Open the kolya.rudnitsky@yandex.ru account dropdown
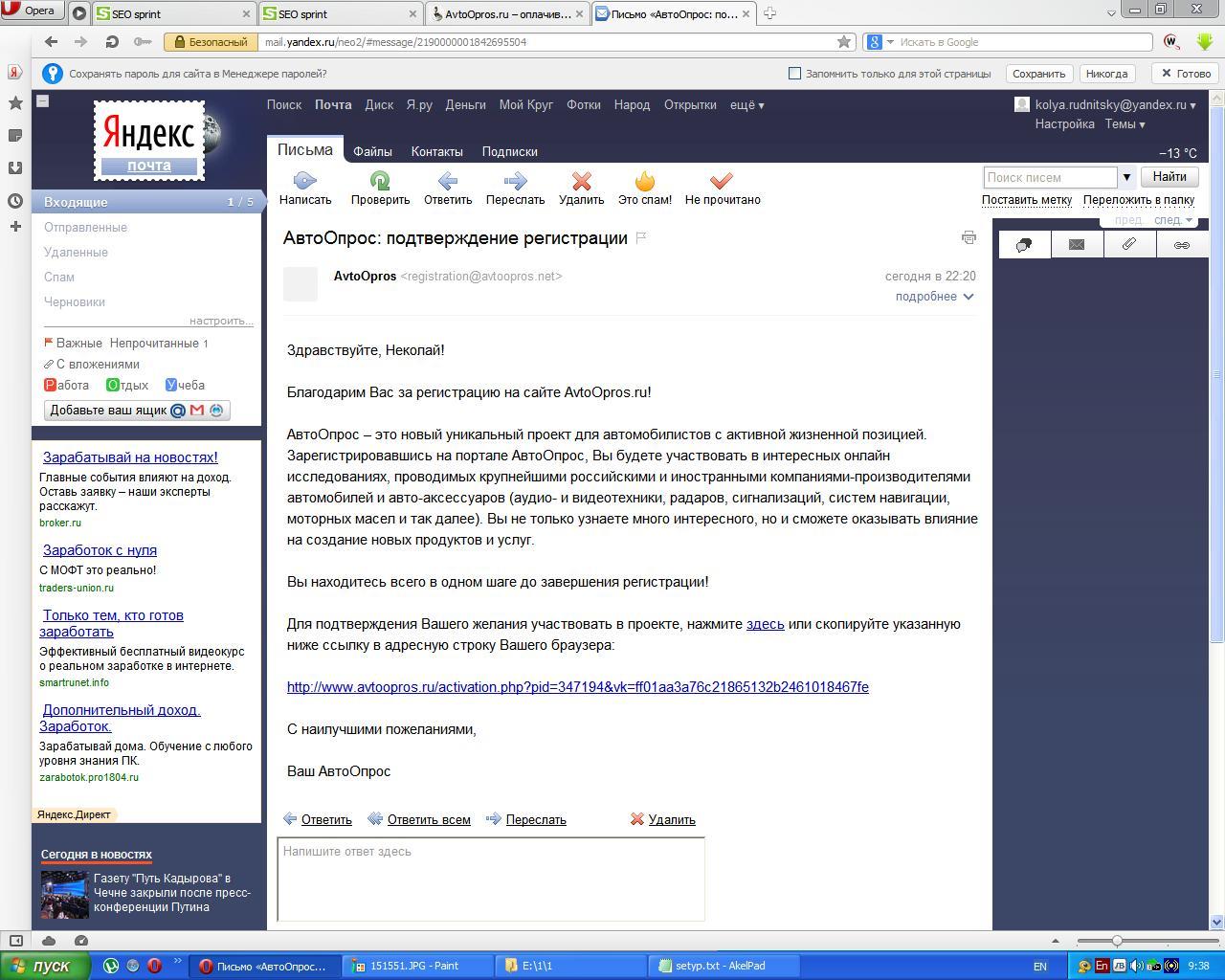The width and height of the screenshot is (1225, 980). [1115, 105]
